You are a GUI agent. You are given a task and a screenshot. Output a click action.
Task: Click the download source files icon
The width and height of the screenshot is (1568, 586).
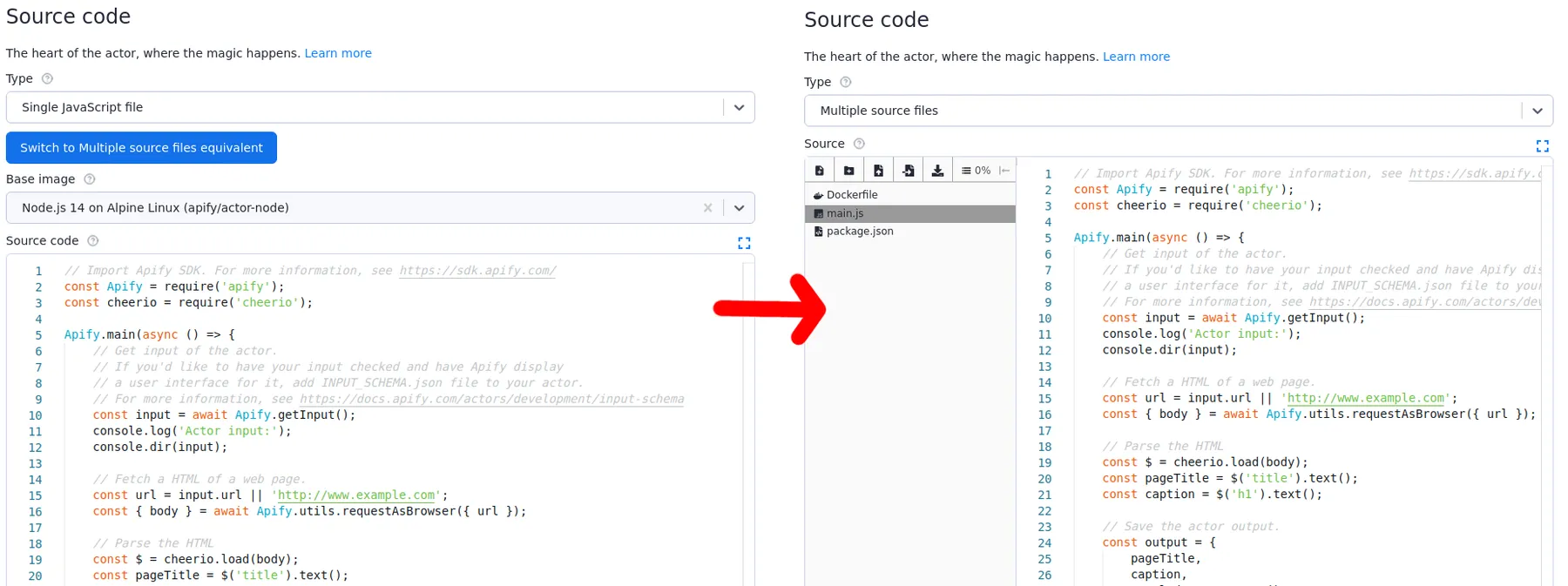[937, 171]
